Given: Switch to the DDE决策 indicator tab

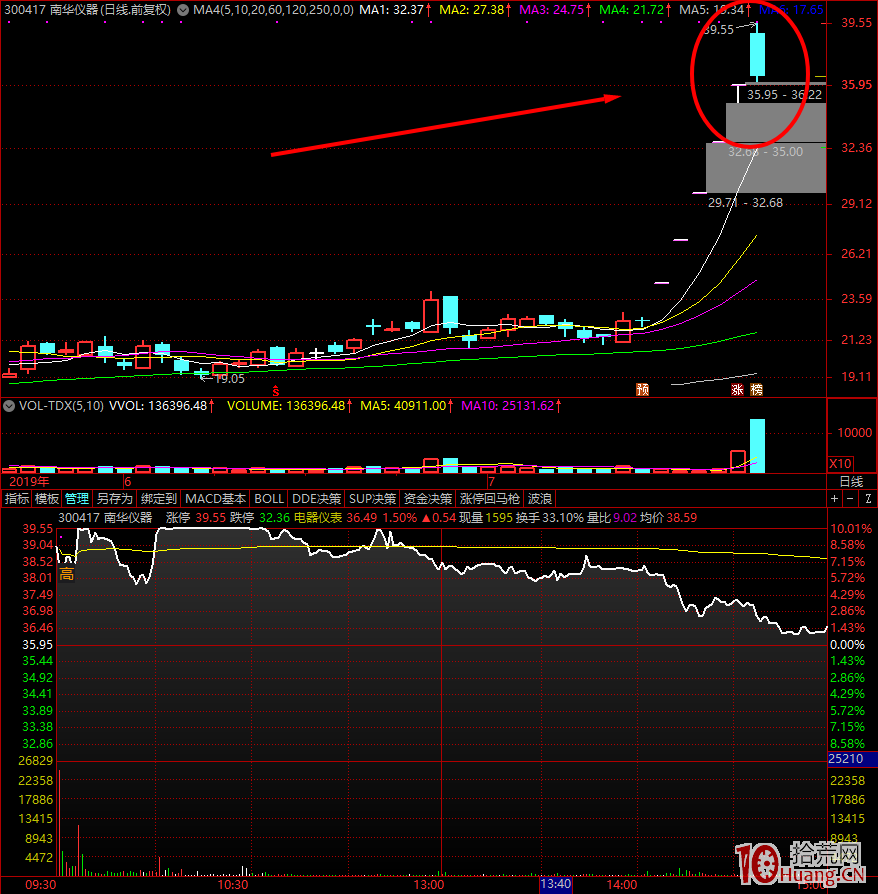Looking at the screenshot, I should tap(316, 499).
